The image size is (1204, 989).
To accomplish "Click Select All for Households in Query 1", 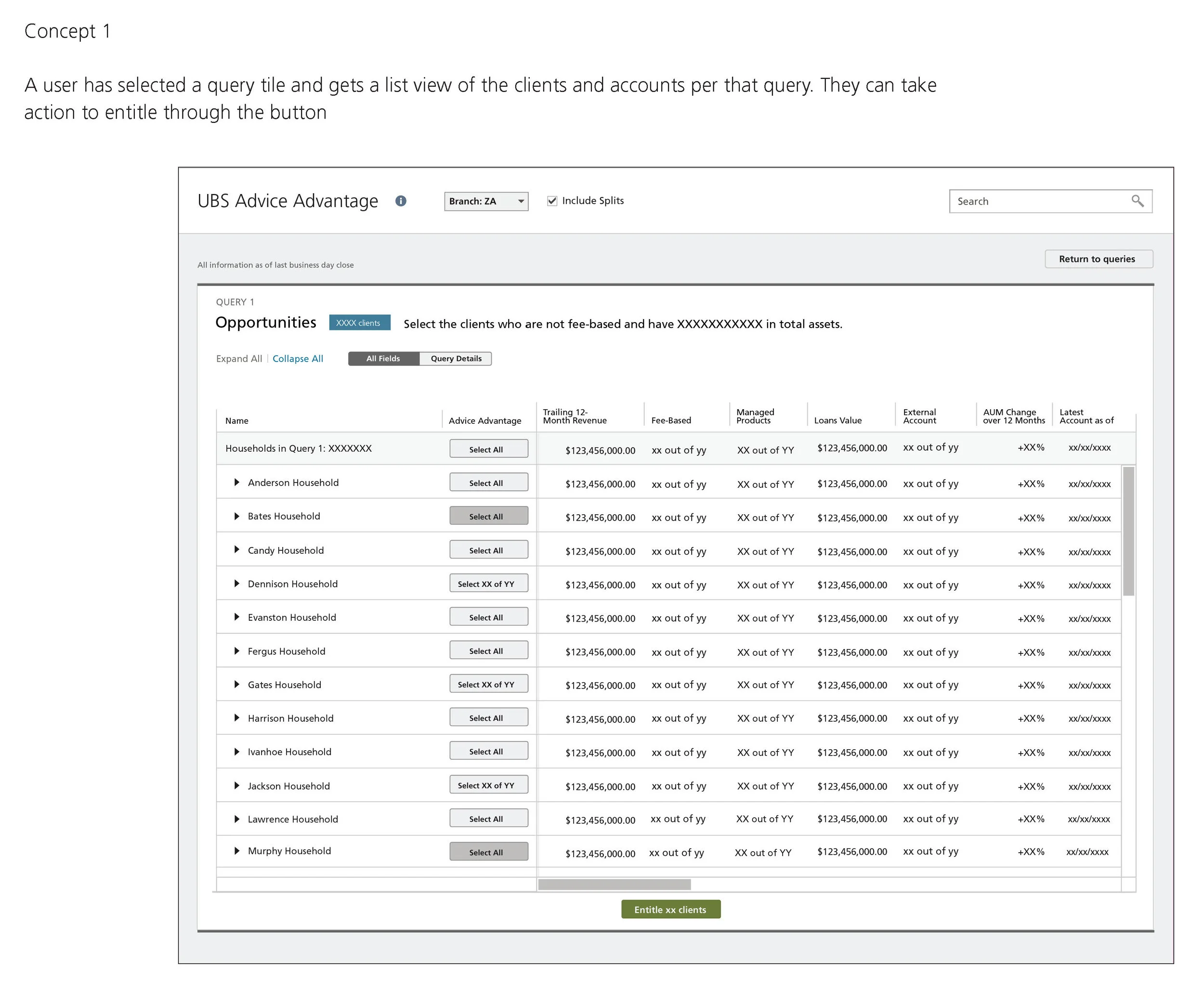I will point(488,449).
